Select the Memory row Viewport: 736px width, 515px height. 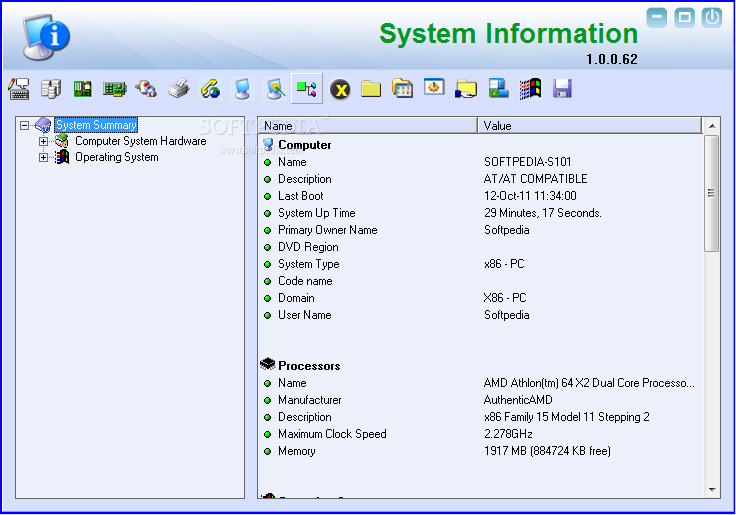[x=481, y=451]
